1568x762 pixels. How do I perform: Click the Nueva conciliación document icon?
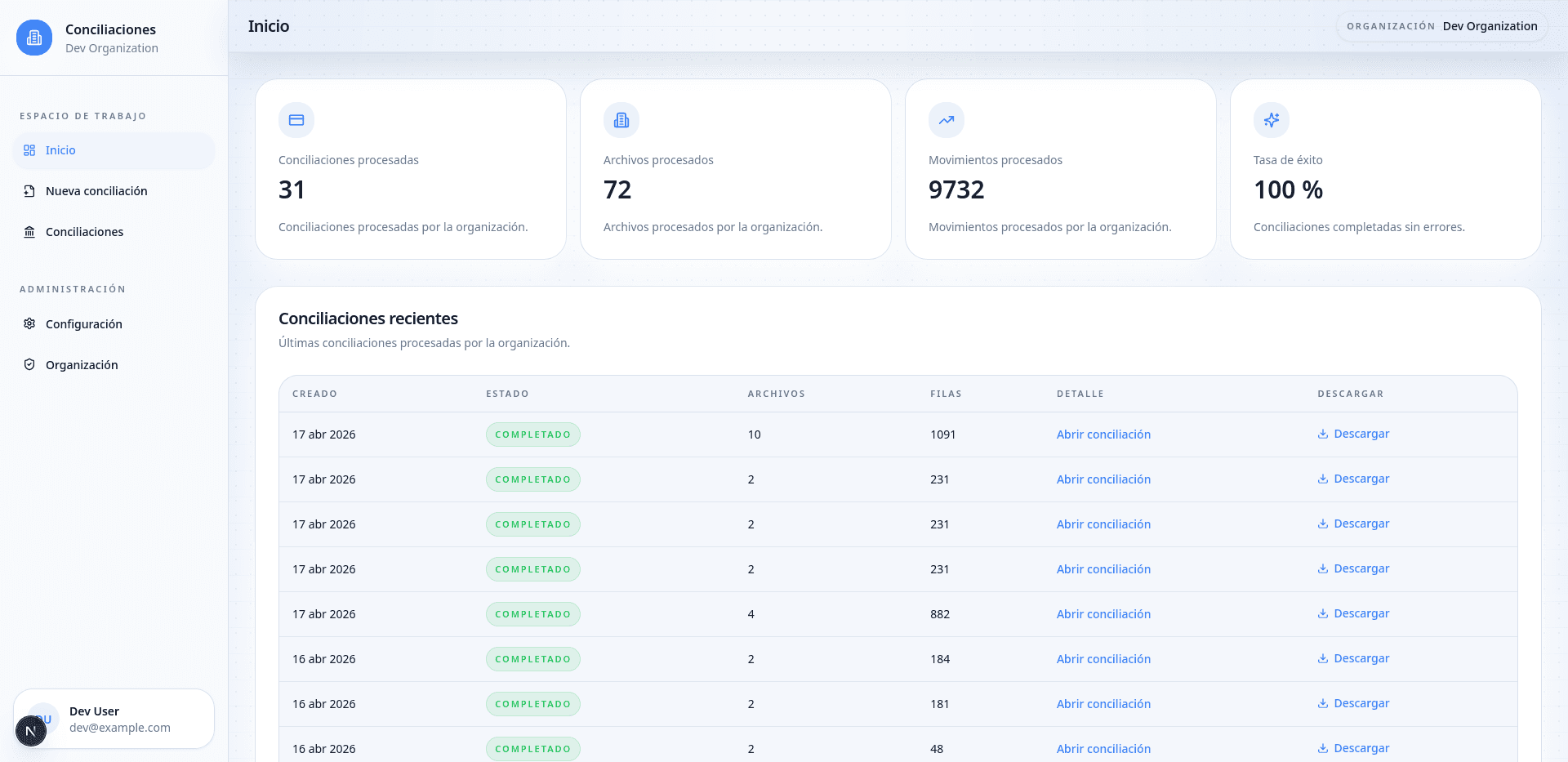click(29, 190)
